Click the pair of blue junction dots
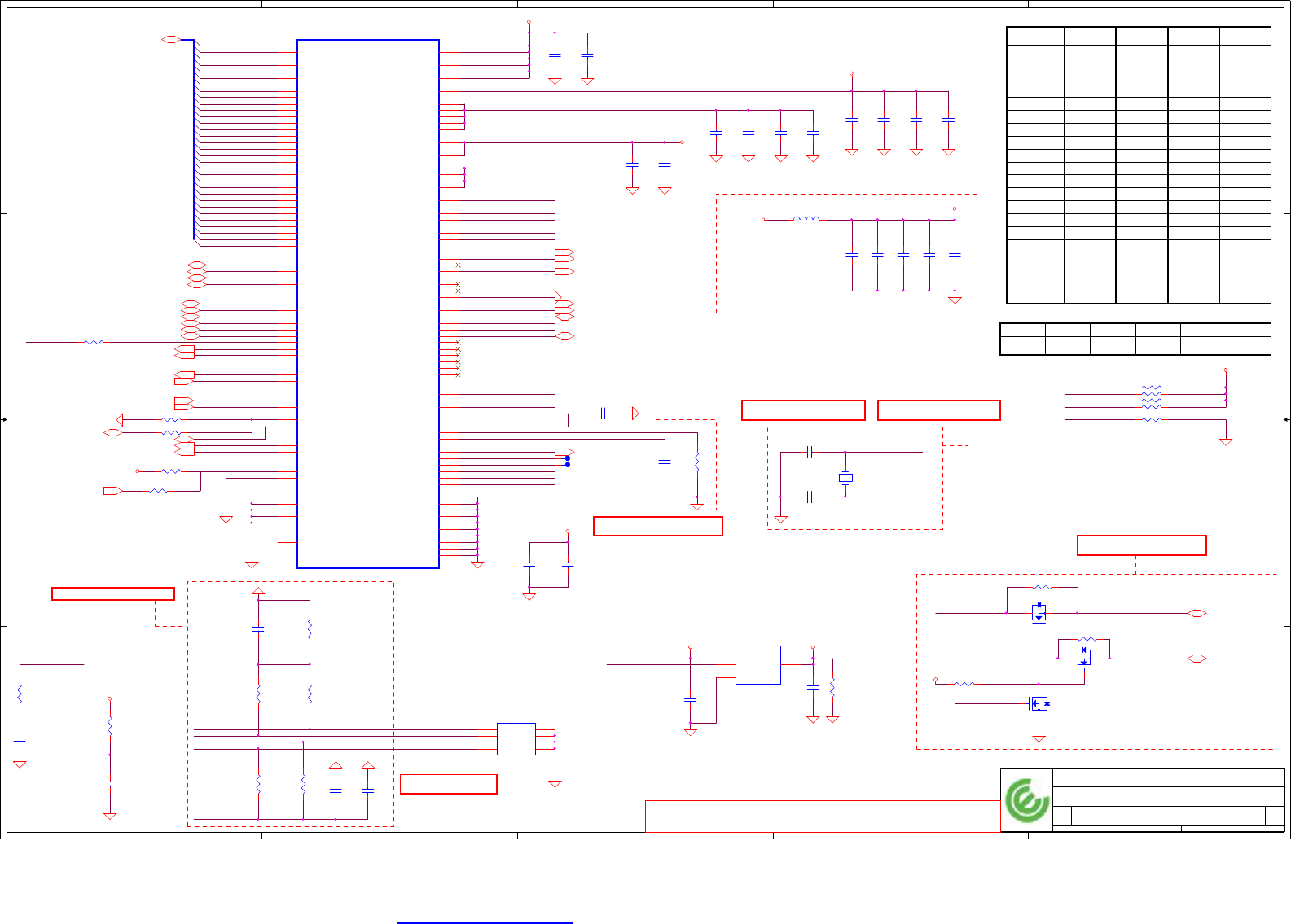The image size is (1291, 924). pos(568,462)
